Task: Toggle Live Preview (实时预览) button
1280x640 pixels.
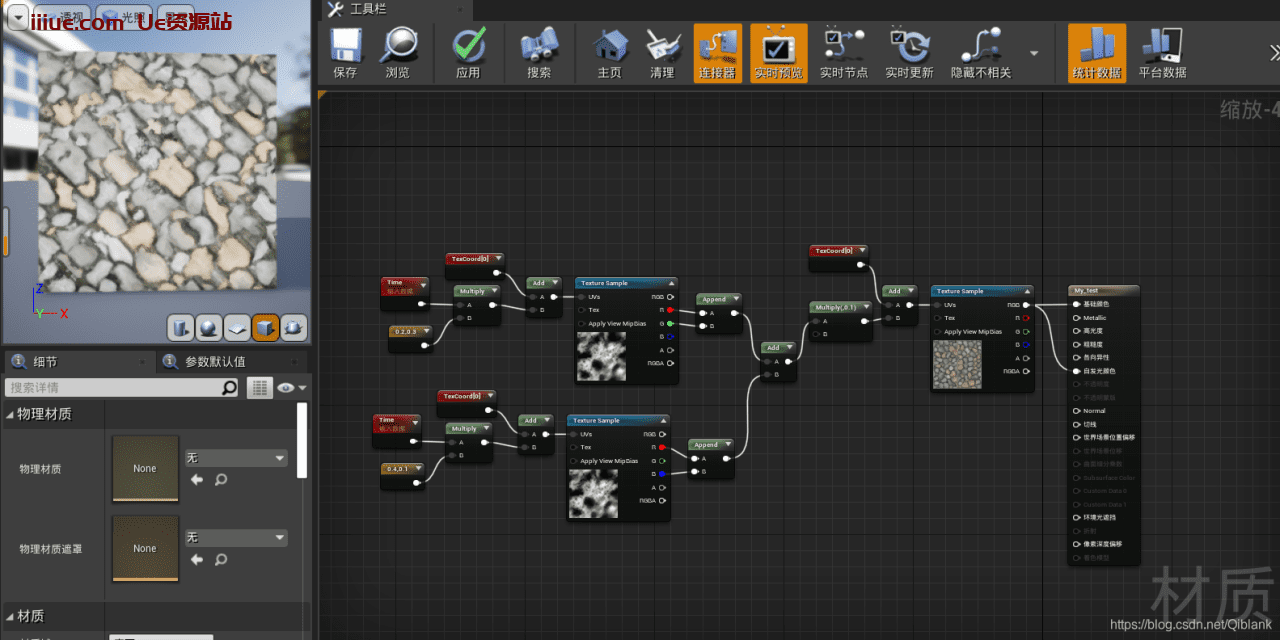Action: [779, 52]
